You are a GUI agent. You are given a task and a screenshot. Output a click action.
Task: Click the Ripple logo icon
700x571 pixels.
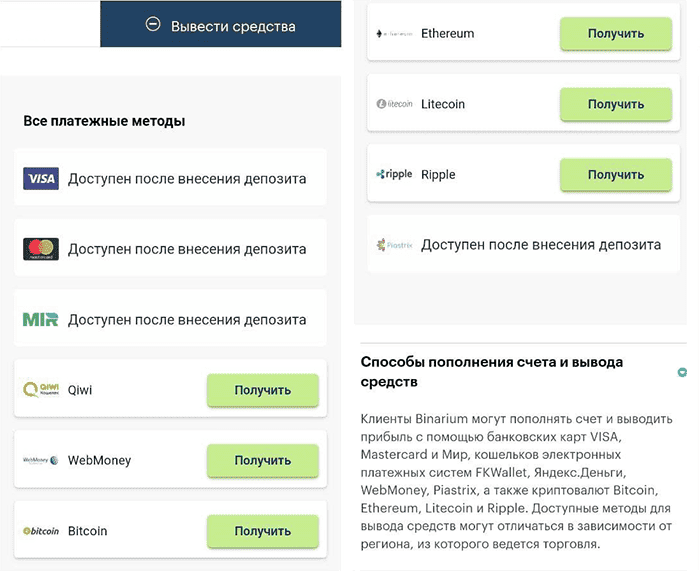394,174
